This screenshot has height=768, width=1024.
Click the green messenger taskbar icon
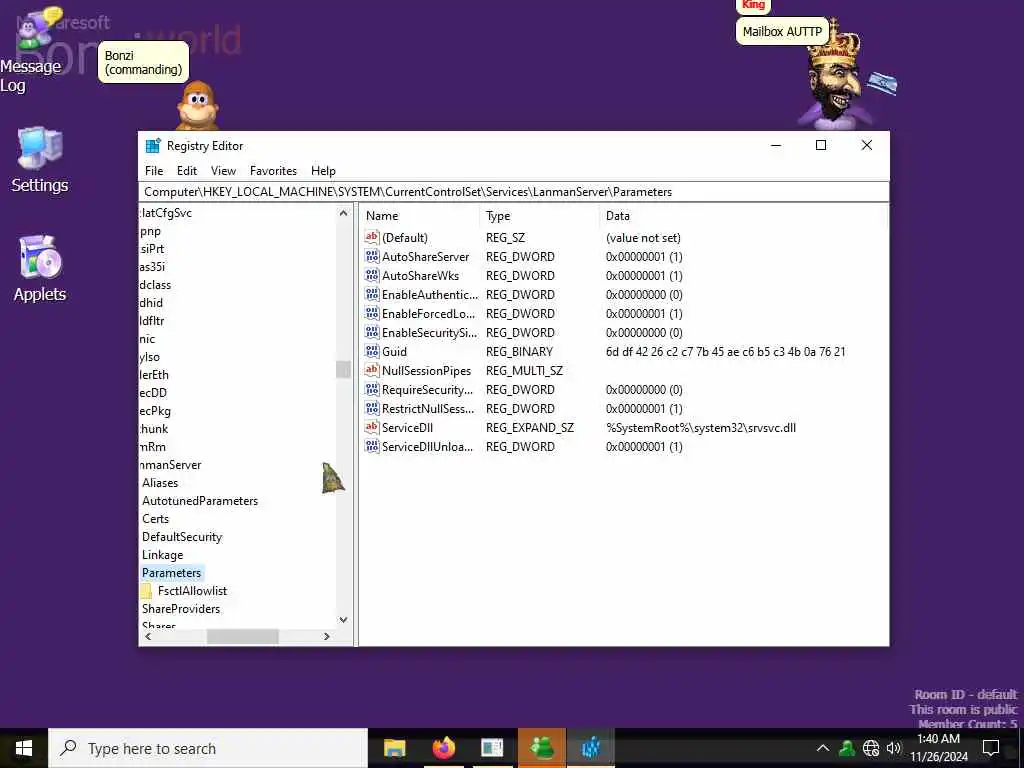(541, 748)
